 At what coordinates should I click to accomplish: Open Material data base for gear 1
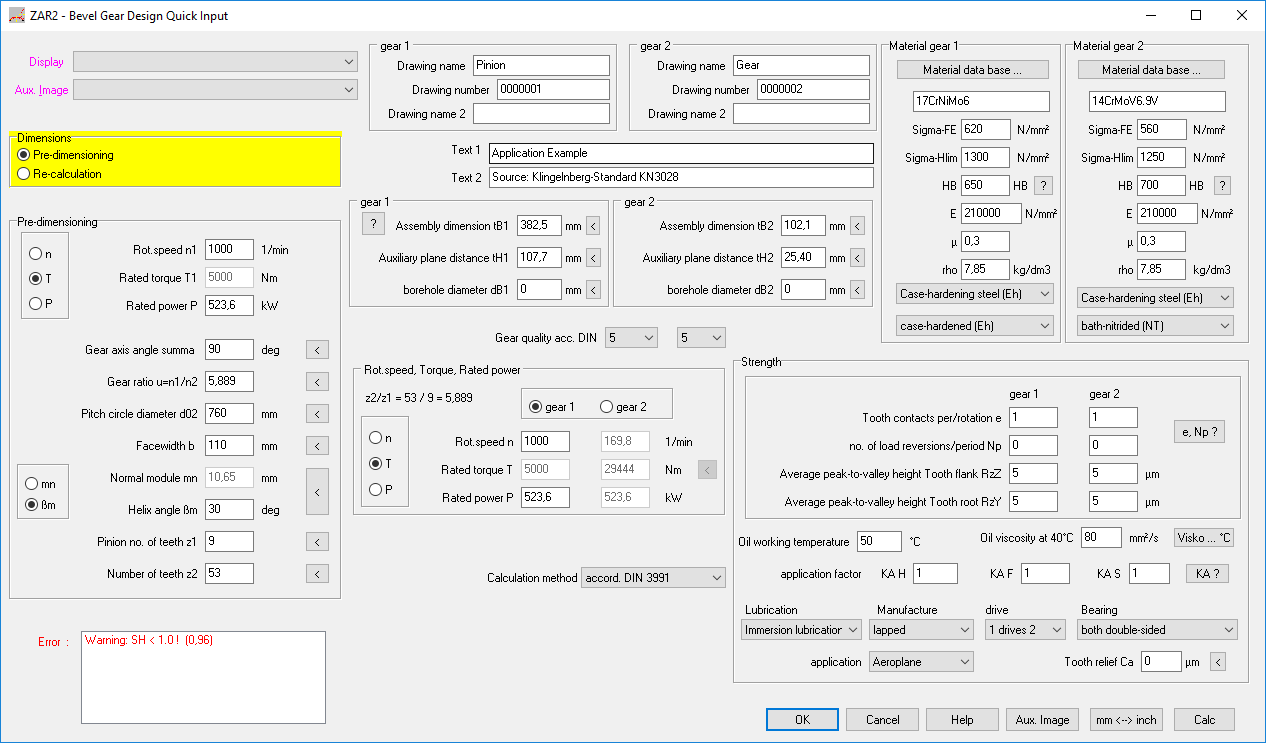pyautogui.click(x=972, y=70)
